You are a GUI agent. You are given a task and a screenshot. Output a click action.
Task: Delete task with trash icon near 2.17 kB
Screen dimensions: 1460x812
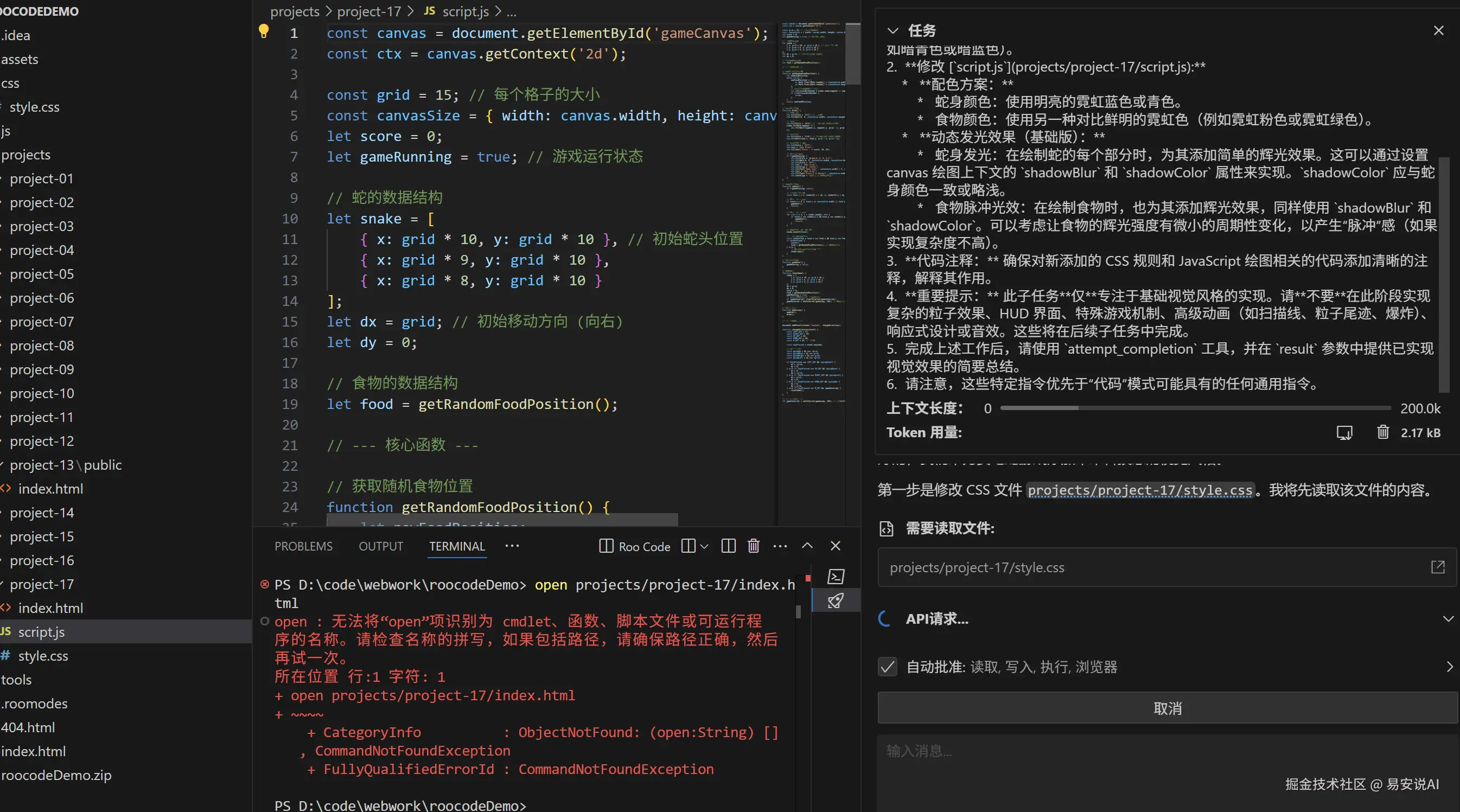coord(1383,432)
